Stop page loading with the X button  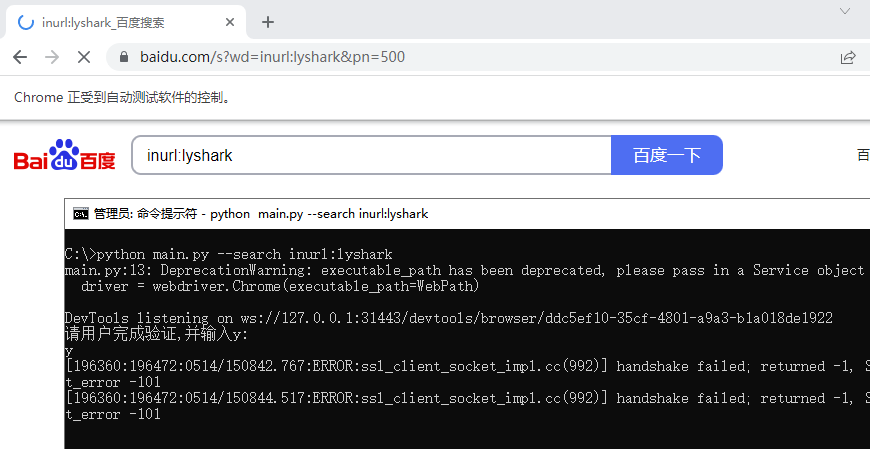click(x=84, y=57)
